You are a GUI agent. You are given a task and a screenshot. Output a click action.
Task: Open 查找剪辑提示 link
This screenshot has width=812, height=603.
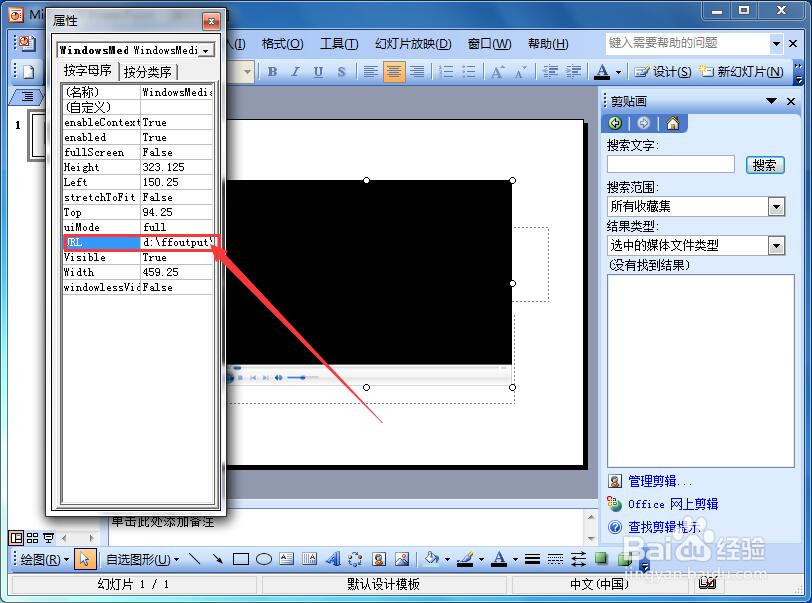664,527
